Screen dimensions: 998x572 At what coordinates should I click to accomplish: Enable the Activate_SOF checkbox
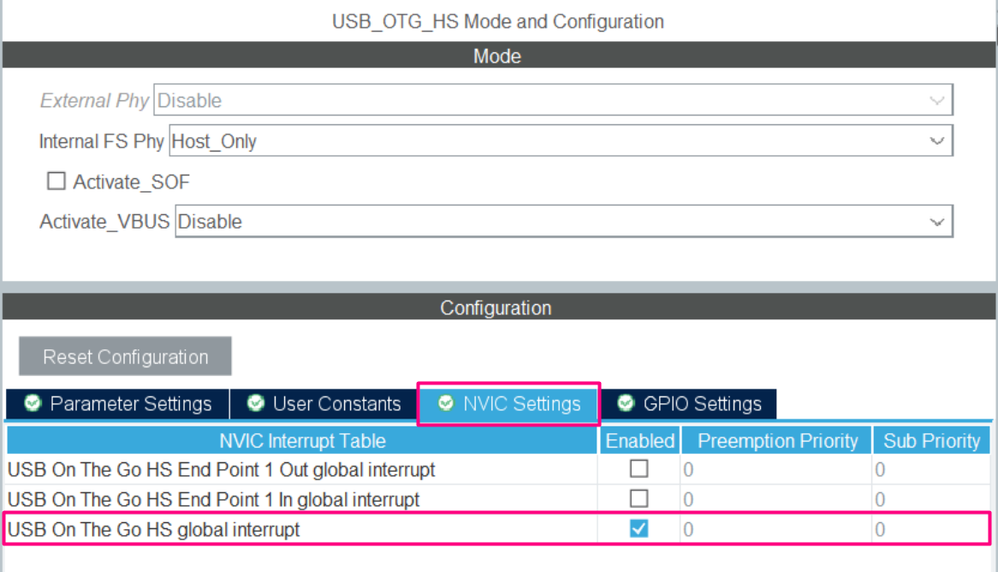point(57,182)
